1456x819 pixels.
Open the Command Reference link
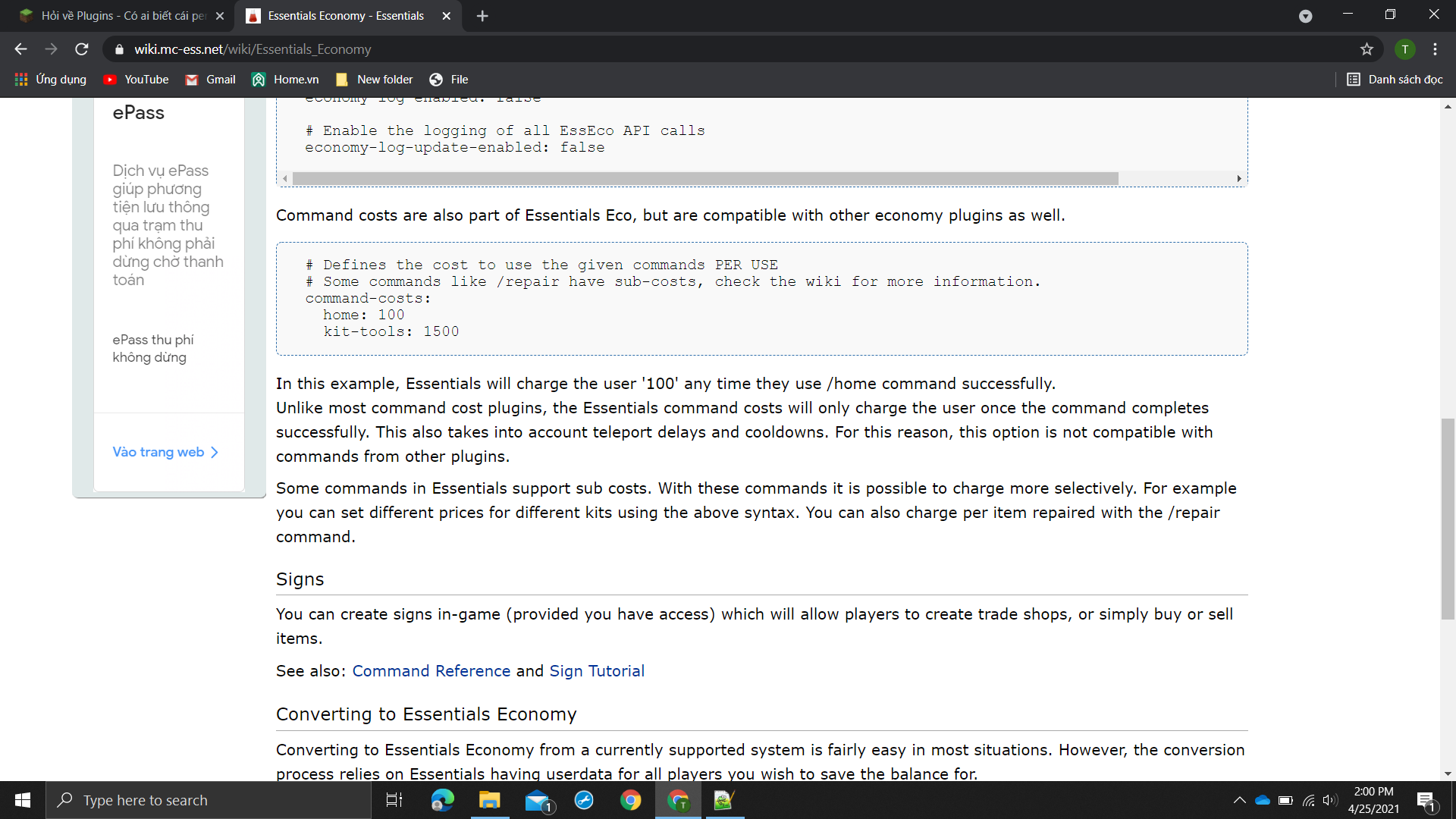click(431, 671)
